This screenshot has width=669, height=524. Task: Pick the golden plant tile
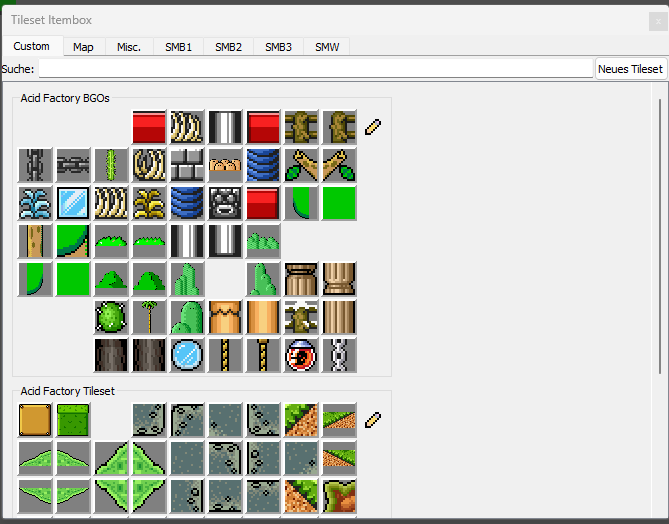(x=149, y=203)
